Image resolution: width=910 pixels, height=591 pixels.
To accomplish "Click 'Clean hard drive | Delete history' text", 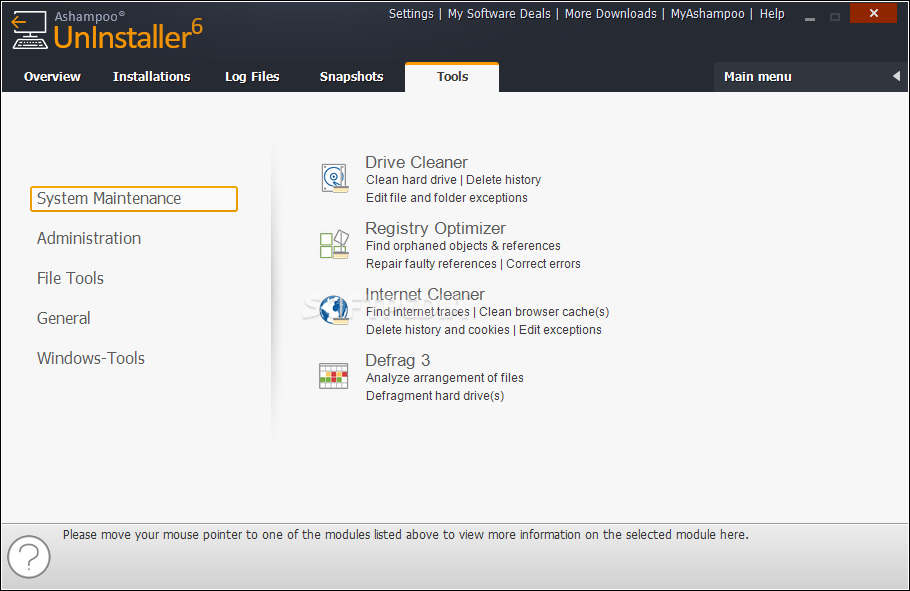I will point(453,180).
